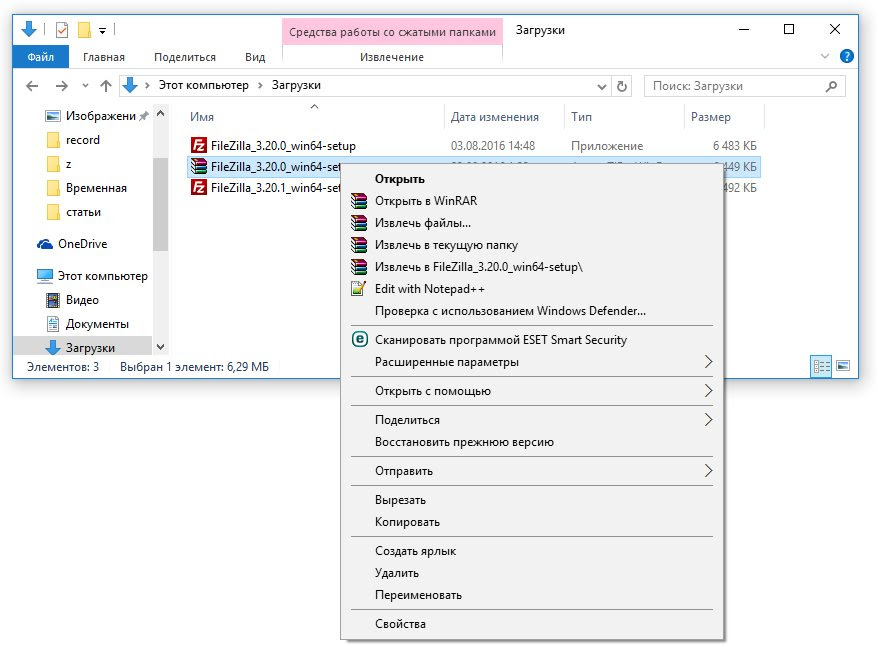Click the WinRAR archive icon of selected file
The image size is (877, 647).
(x=199, y=167)
